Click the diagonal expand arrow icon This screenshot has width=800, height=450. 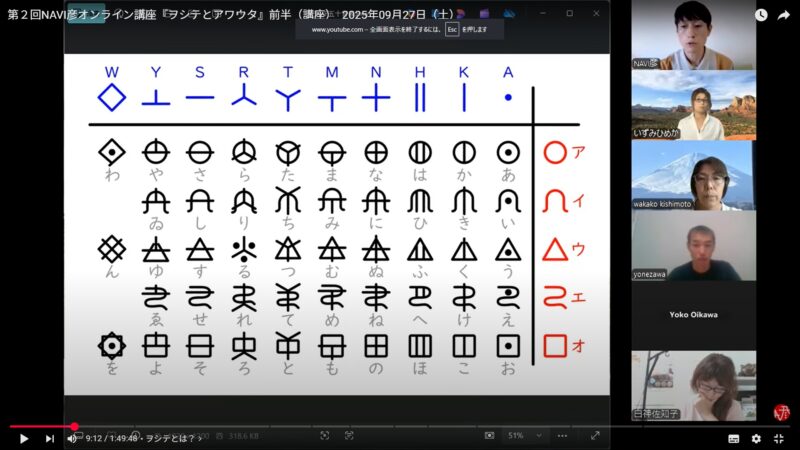tap(595, 436)
